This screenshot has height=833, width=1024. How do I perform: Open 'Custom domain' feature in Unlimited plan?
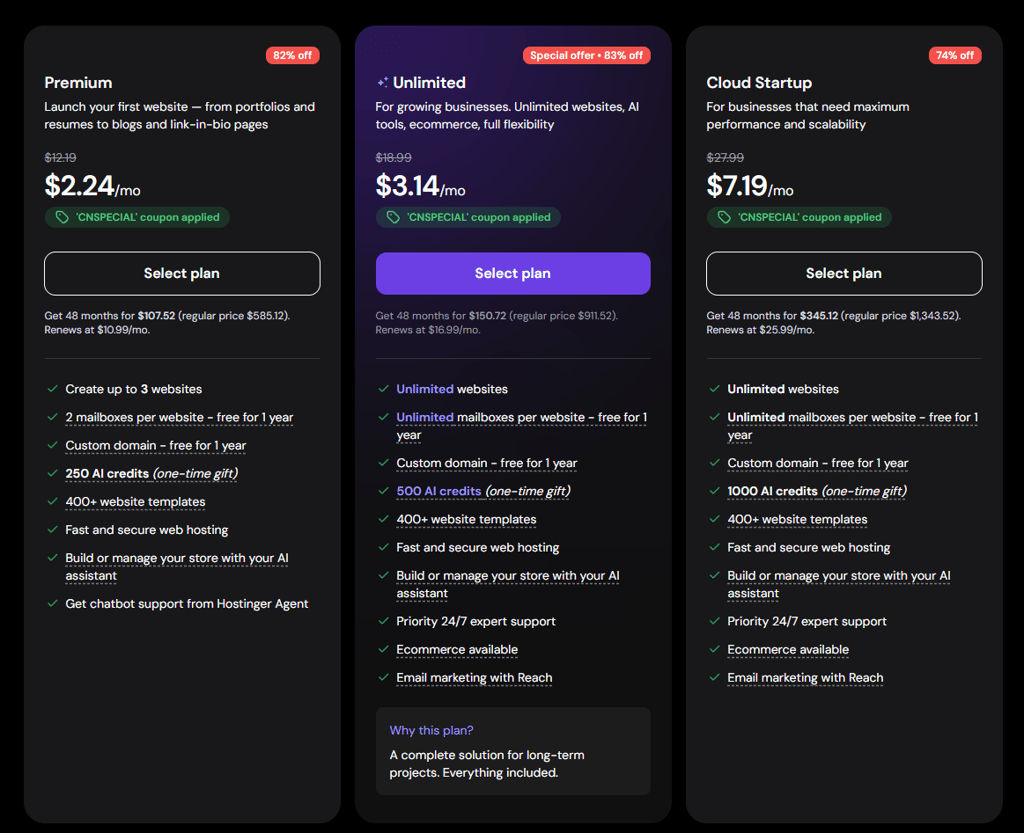click(x=487, y=463)
